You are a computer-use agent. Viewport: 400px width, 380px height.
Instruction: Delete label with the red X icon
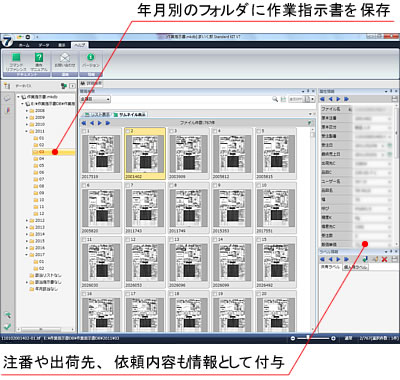click(385, 259)
